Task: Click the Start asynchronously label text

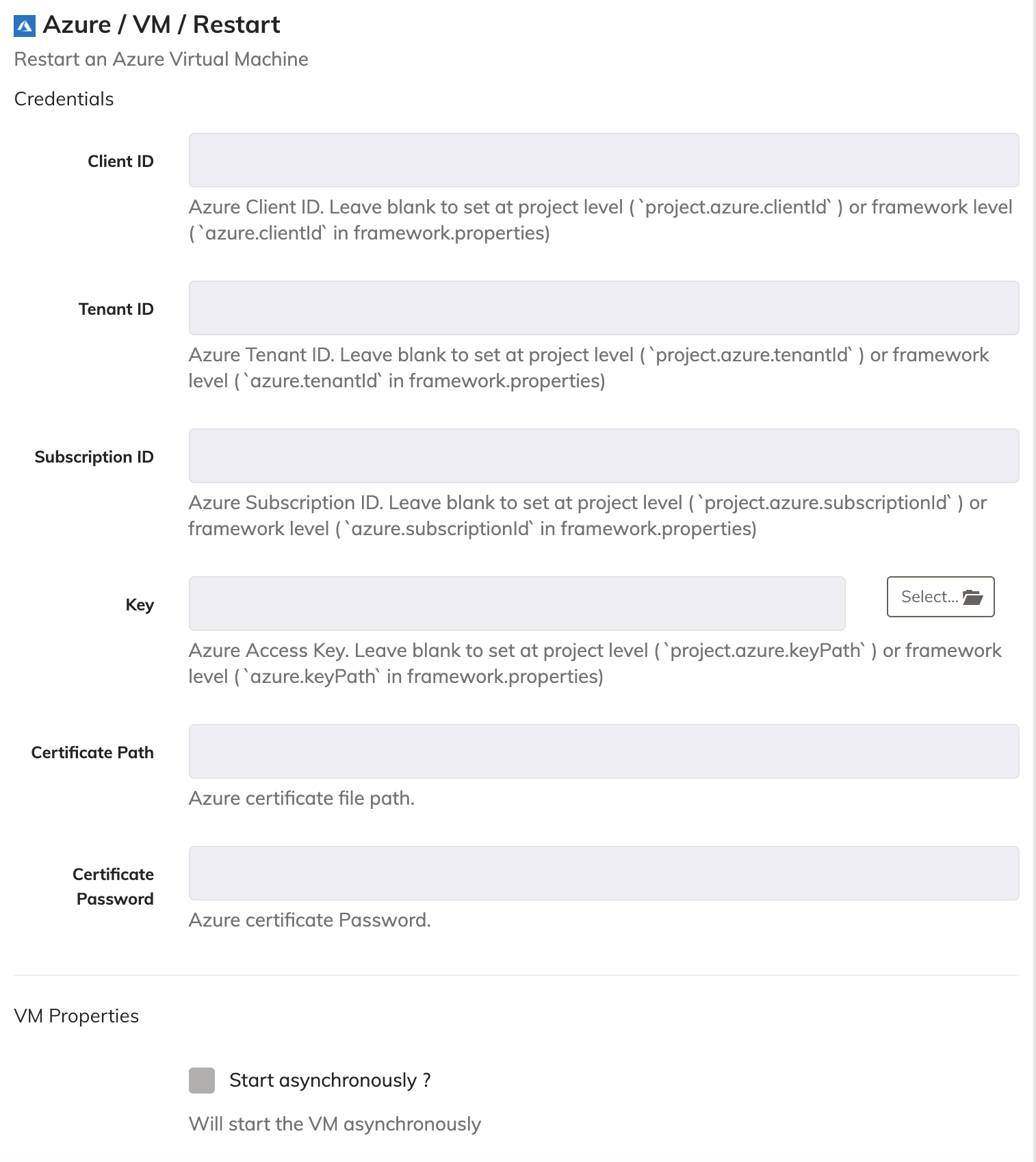Action: tap(330, 1080)
